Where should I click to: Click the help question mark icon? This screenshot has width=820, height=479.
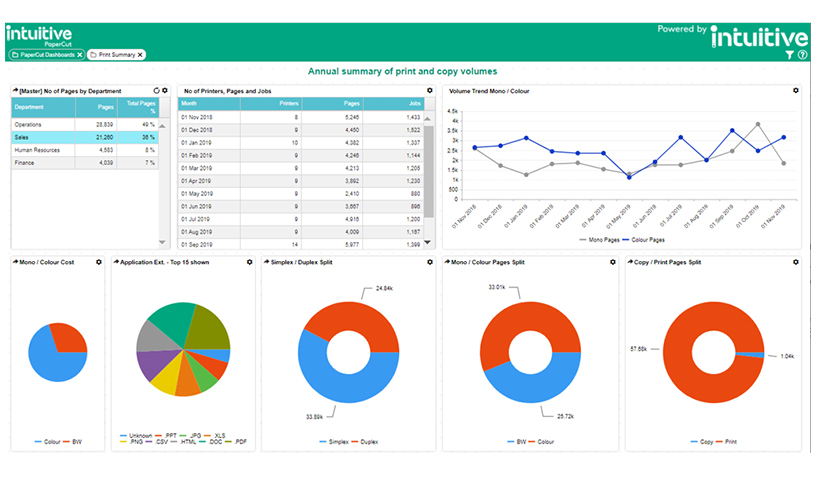point(802,55)
